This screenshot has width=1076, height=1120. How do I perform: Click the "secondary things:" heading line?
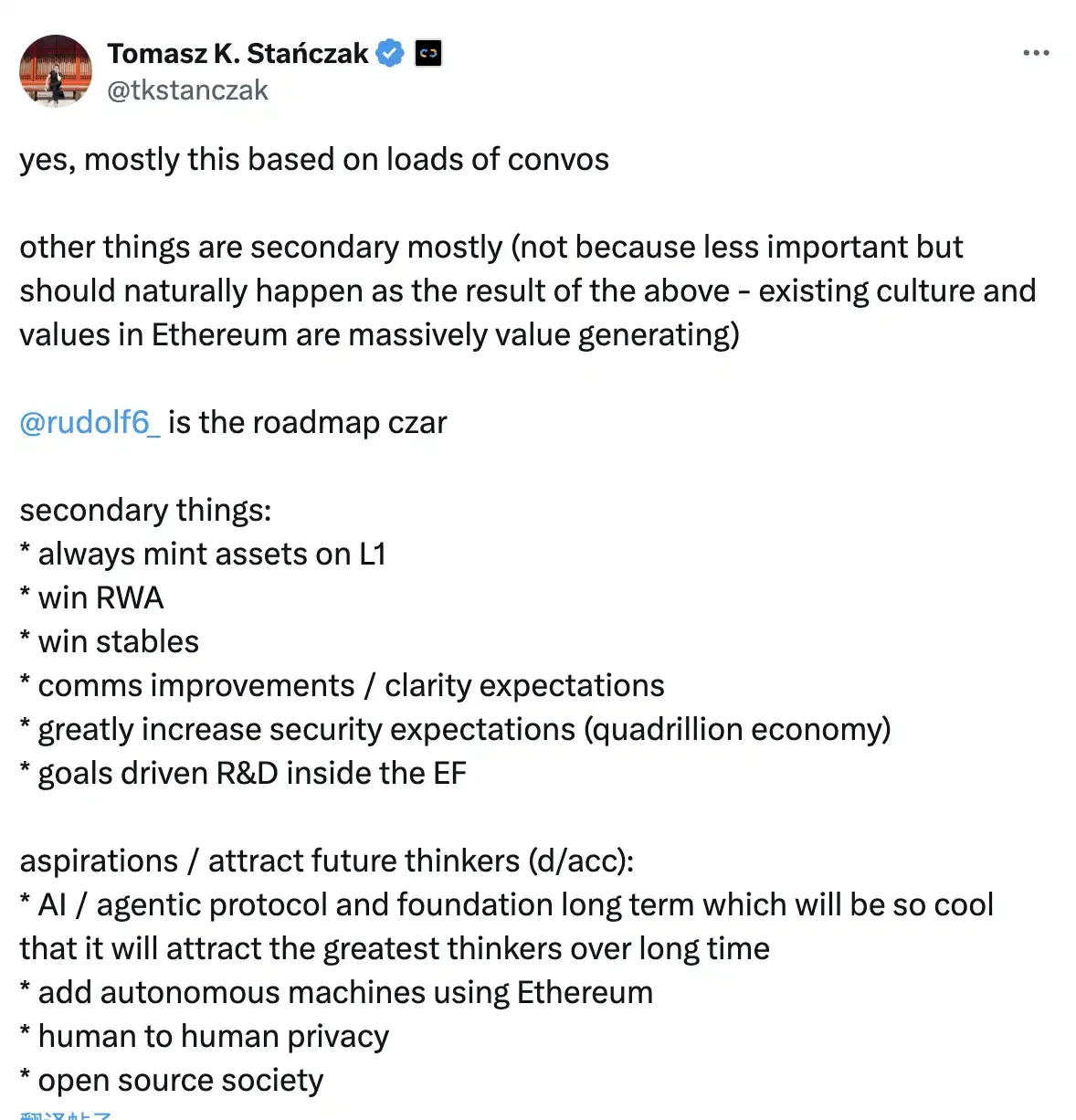coord(145,510)
